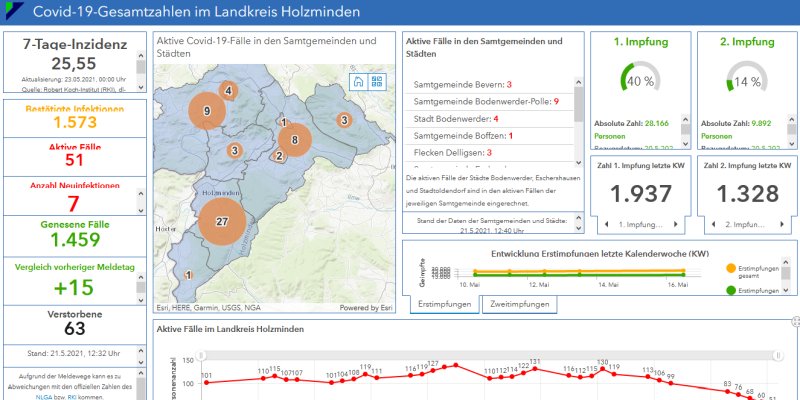Click the Esri attribution text on map
This screenshot has height=400, width=800.
pyautogui.click(x=211, y=308)
